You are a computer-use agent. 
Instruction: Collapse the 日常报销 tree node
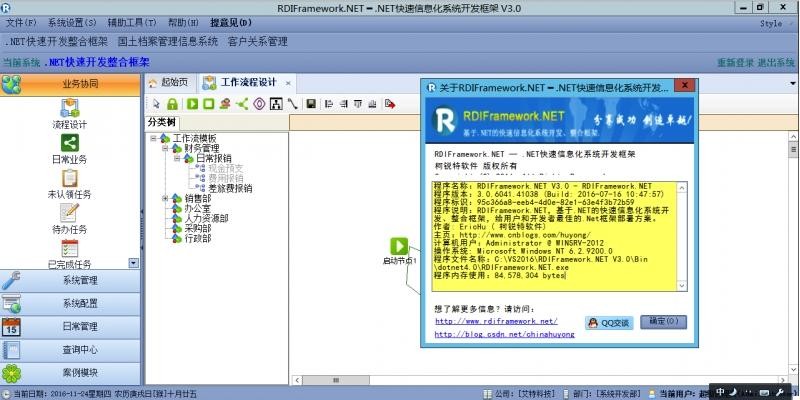(177, 159)
